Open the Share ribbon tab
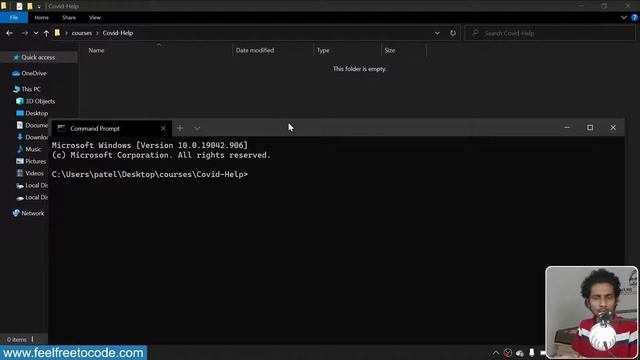The width and height of the screenshot is (640, 360). (x=69, y=18)
